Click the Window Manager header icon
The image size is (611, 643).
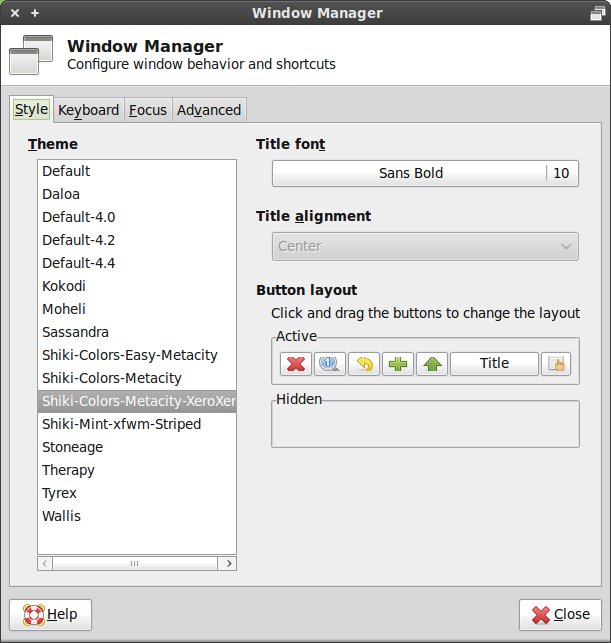[31, 55]
